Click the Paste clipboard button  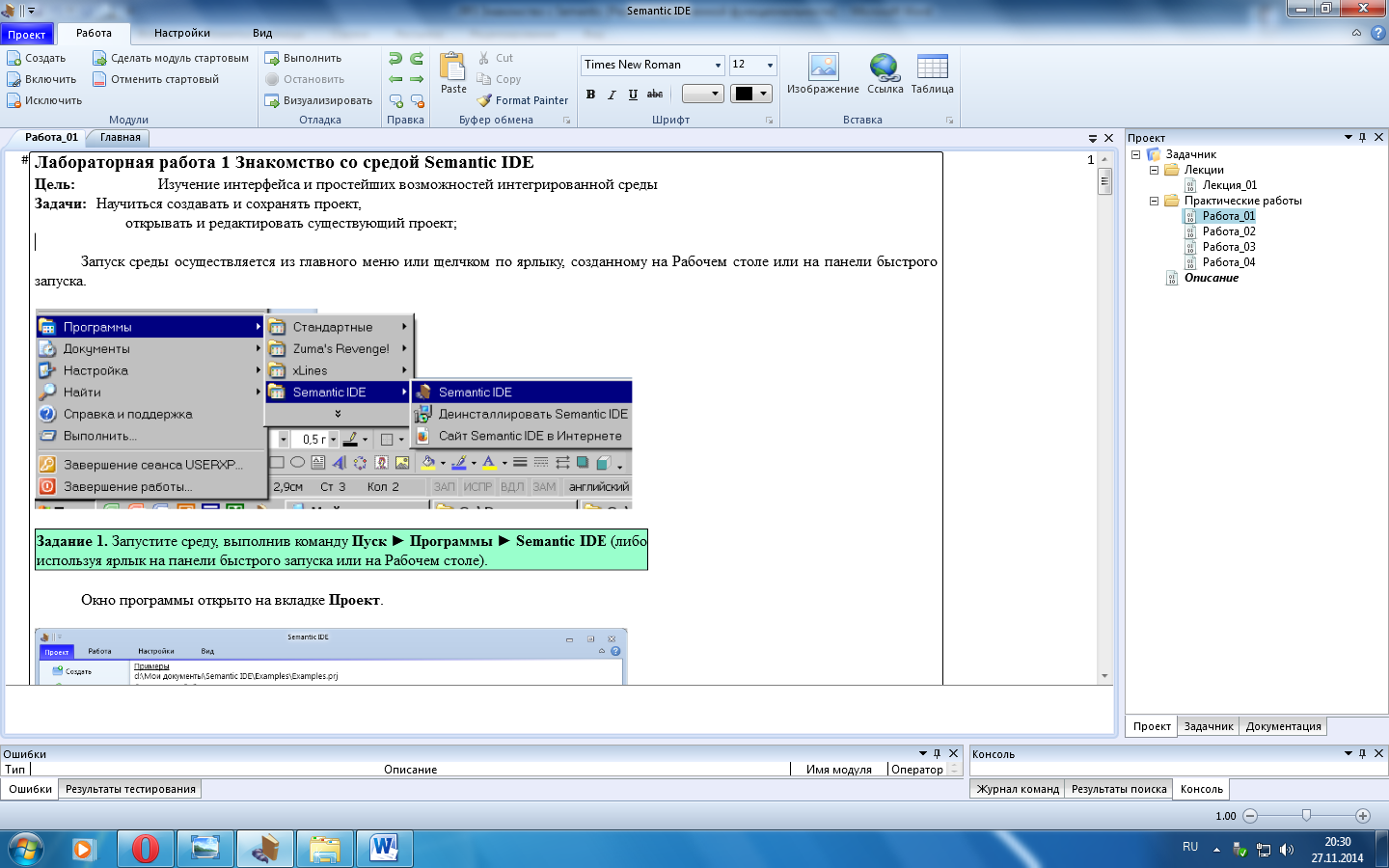tap(453, 73)
